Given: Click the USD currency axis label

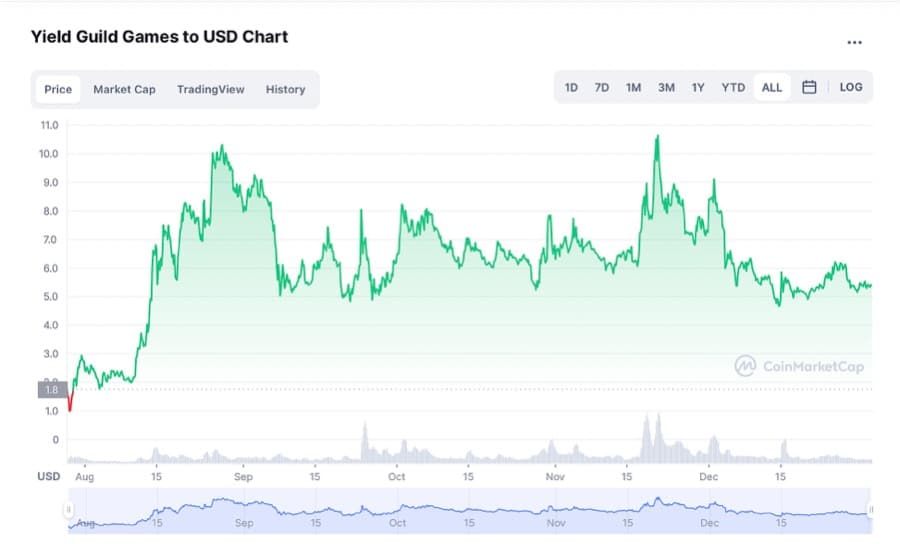Looking at the screenshot, I should tap(49, 477).
